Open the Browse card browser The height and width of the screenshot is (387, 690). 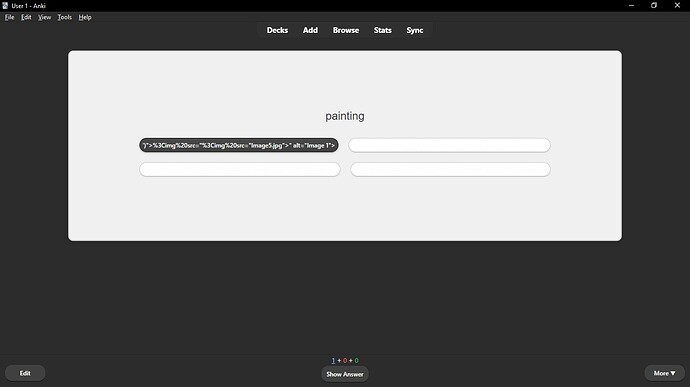coord(346,30)
